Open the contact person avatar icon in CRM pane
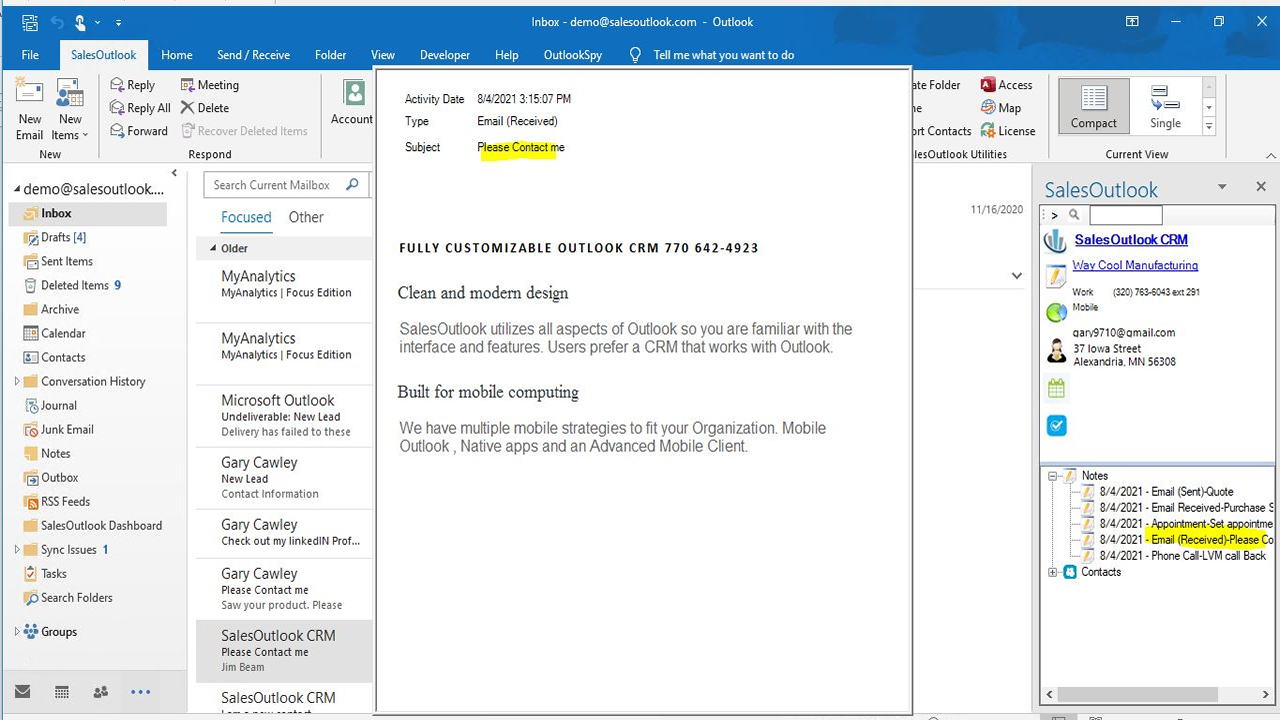Image resolution: width=1280 pixels, height=720 pixels. pyautogui.click(x=1056, y=350)
